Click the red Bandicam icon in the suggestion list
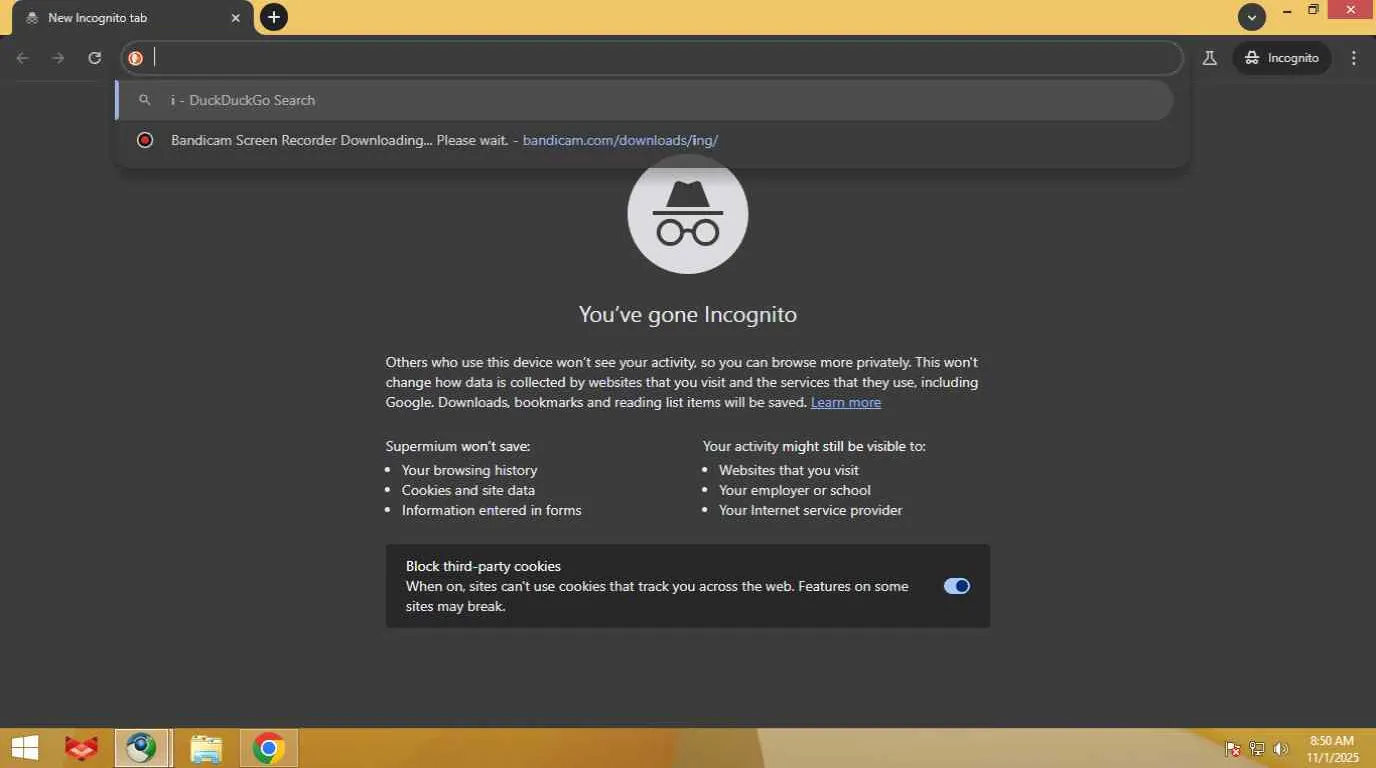Viewport: 1376px width, 768px height. [x=145, y=140]
